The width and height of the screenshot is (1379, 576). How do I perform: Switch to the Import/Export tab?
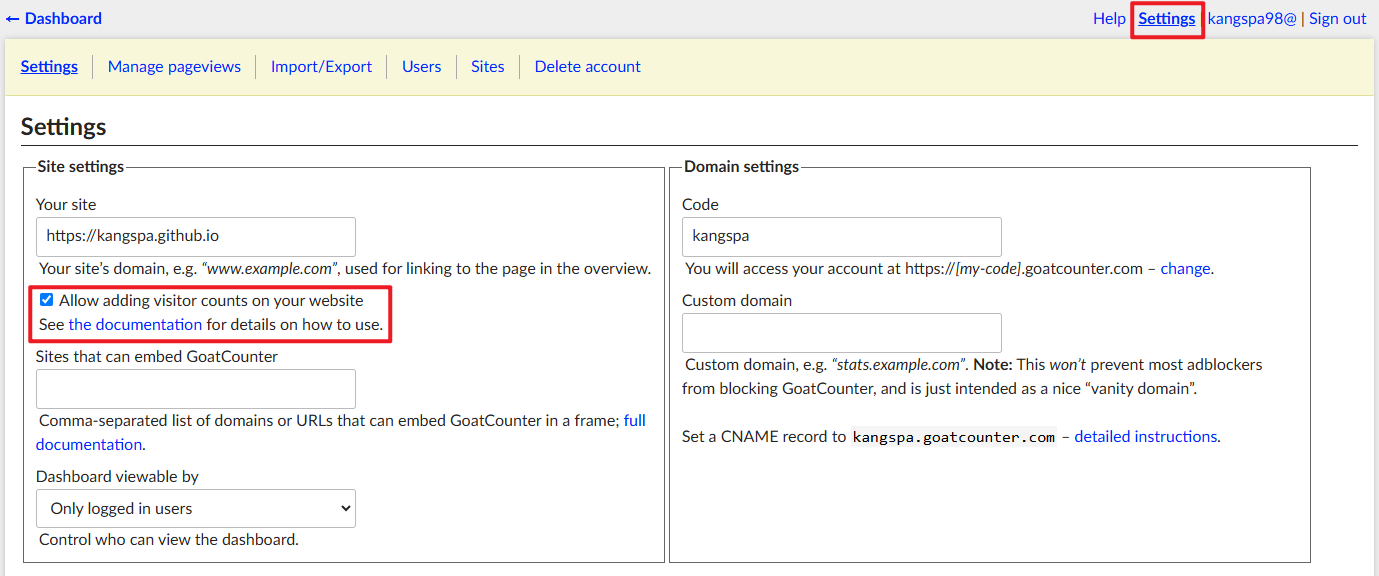point(321,66)
